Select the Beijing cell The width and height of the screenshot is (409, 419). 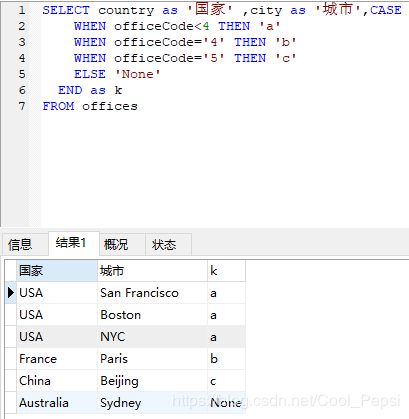coord(152,381)
